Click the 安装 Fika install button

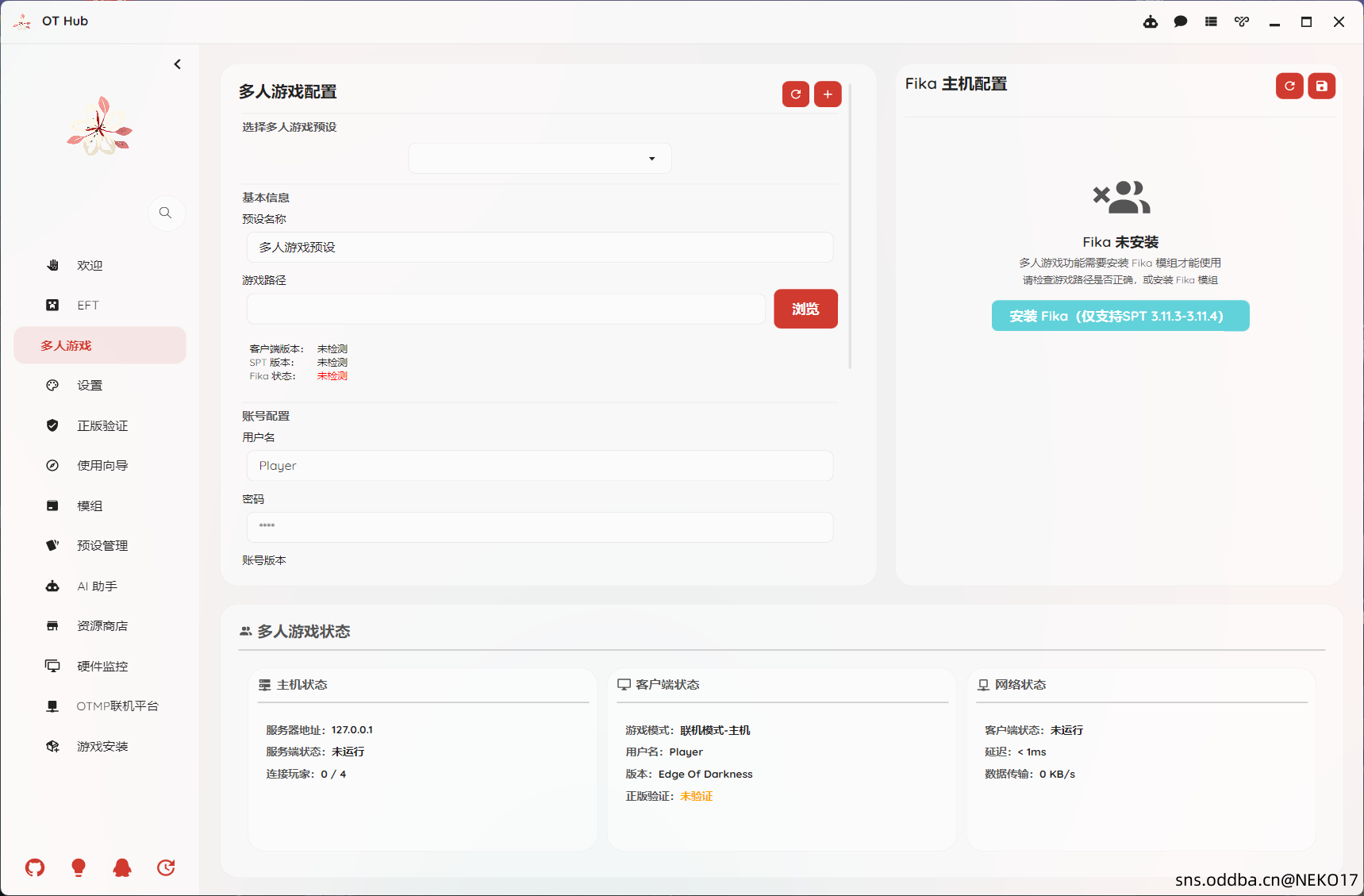[1120, 316]
